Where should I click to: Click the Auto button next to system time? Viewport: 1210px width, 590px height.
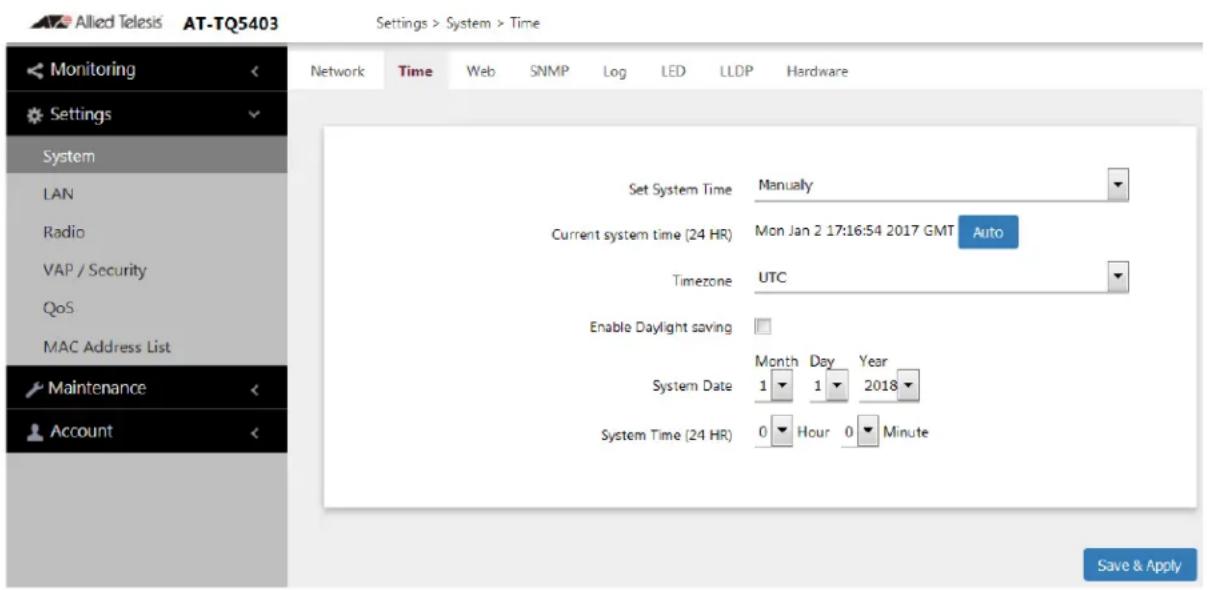988,232
